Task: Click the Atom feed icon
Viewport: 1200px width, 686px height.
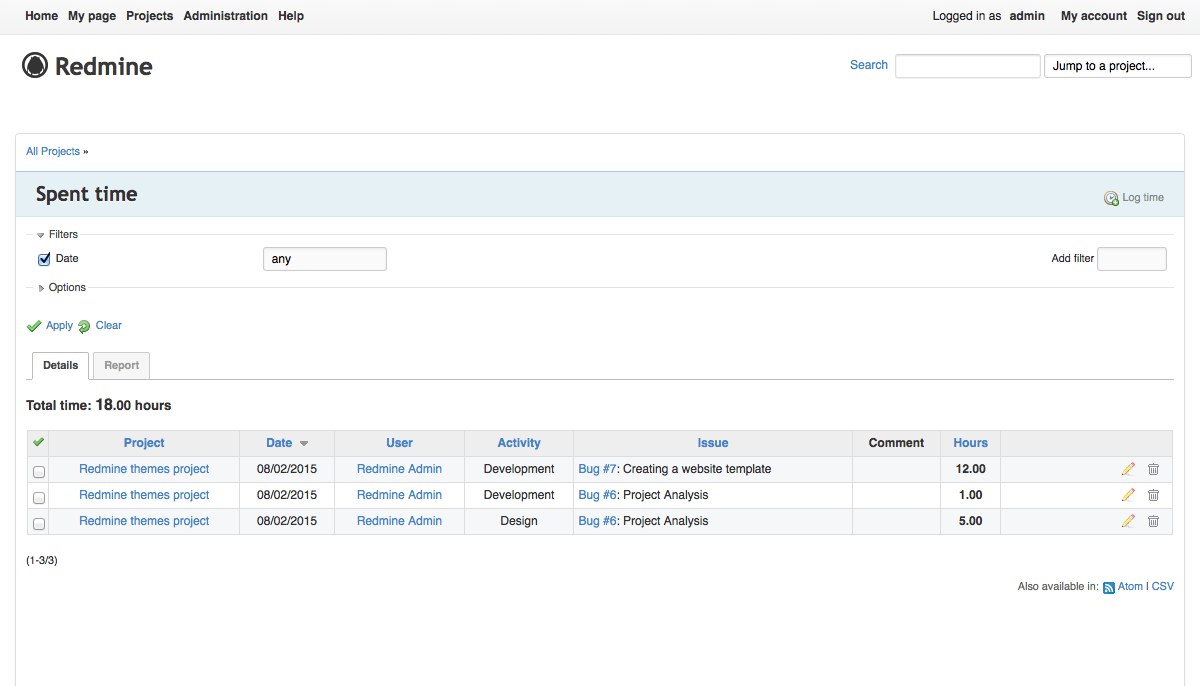Action: (x=1109, y=588)
